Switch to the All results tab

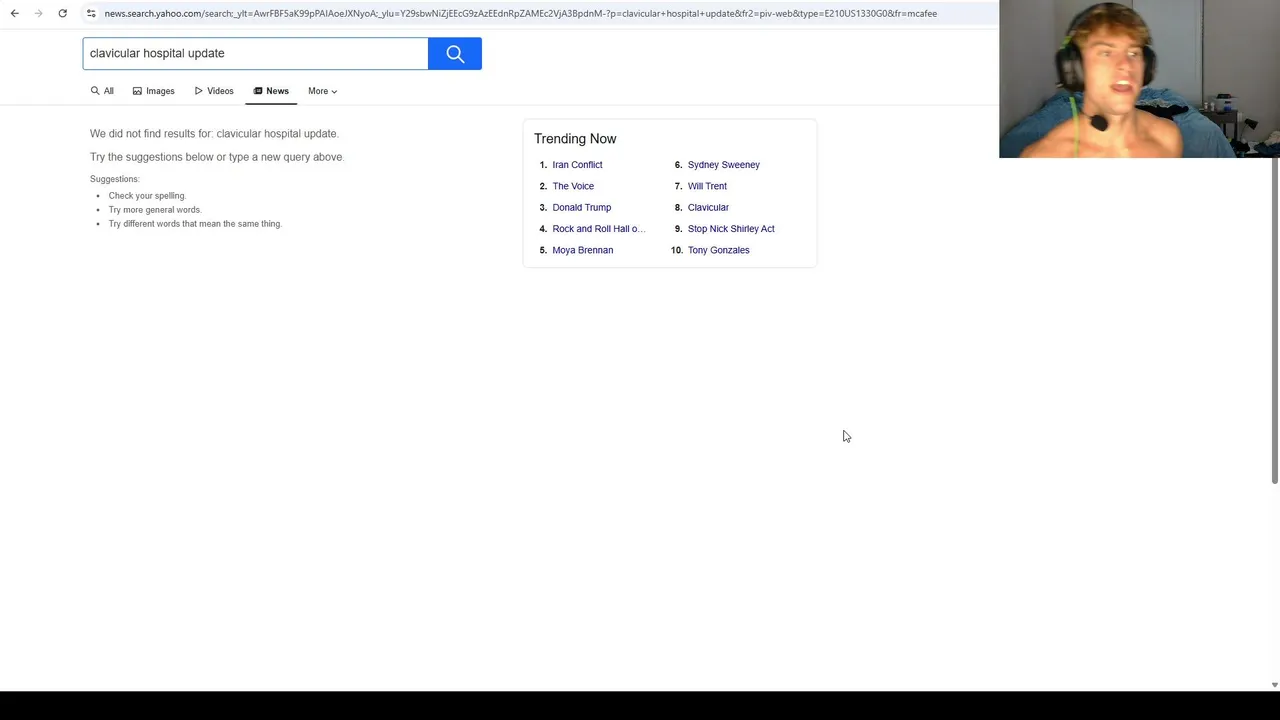point(102,91)
